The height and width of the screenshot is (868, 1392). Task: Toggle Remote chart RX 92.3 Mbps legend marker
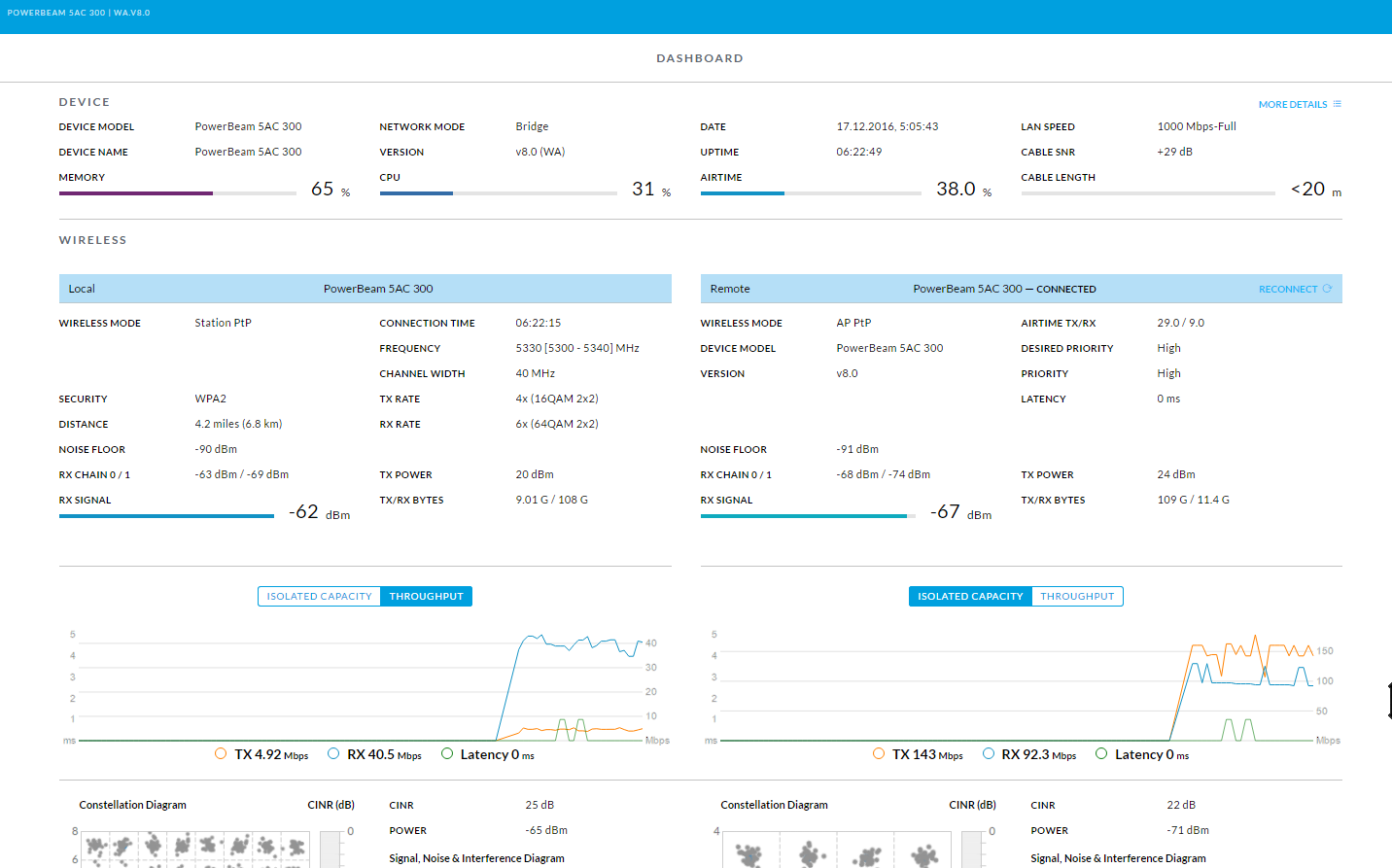click(989, 753)
